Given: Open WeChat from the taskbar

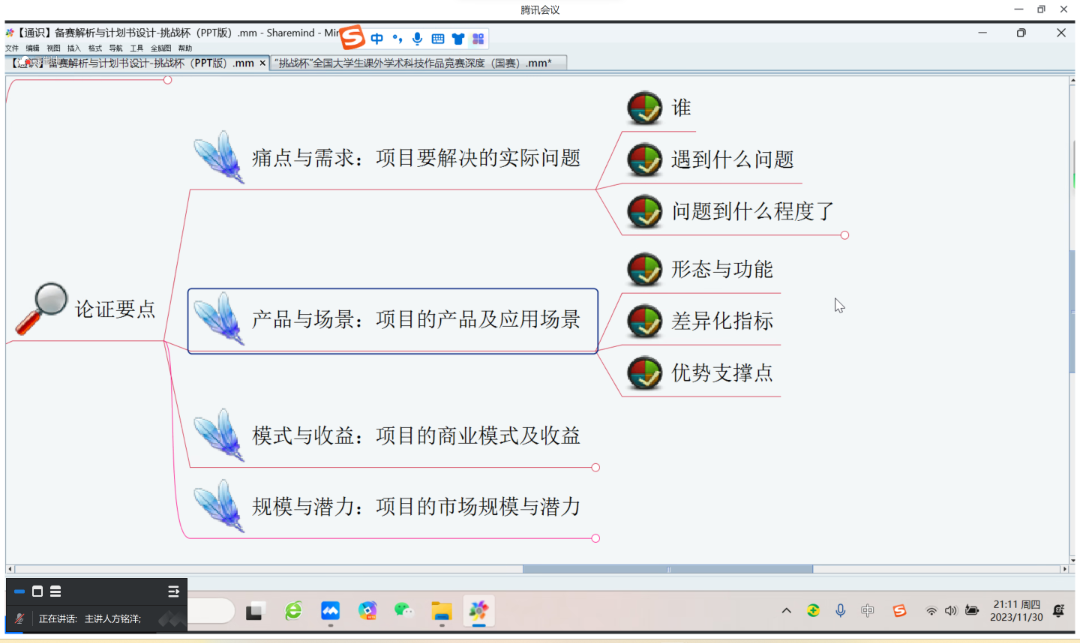Looking at the screenshot, I should click(x=404, y=610).
